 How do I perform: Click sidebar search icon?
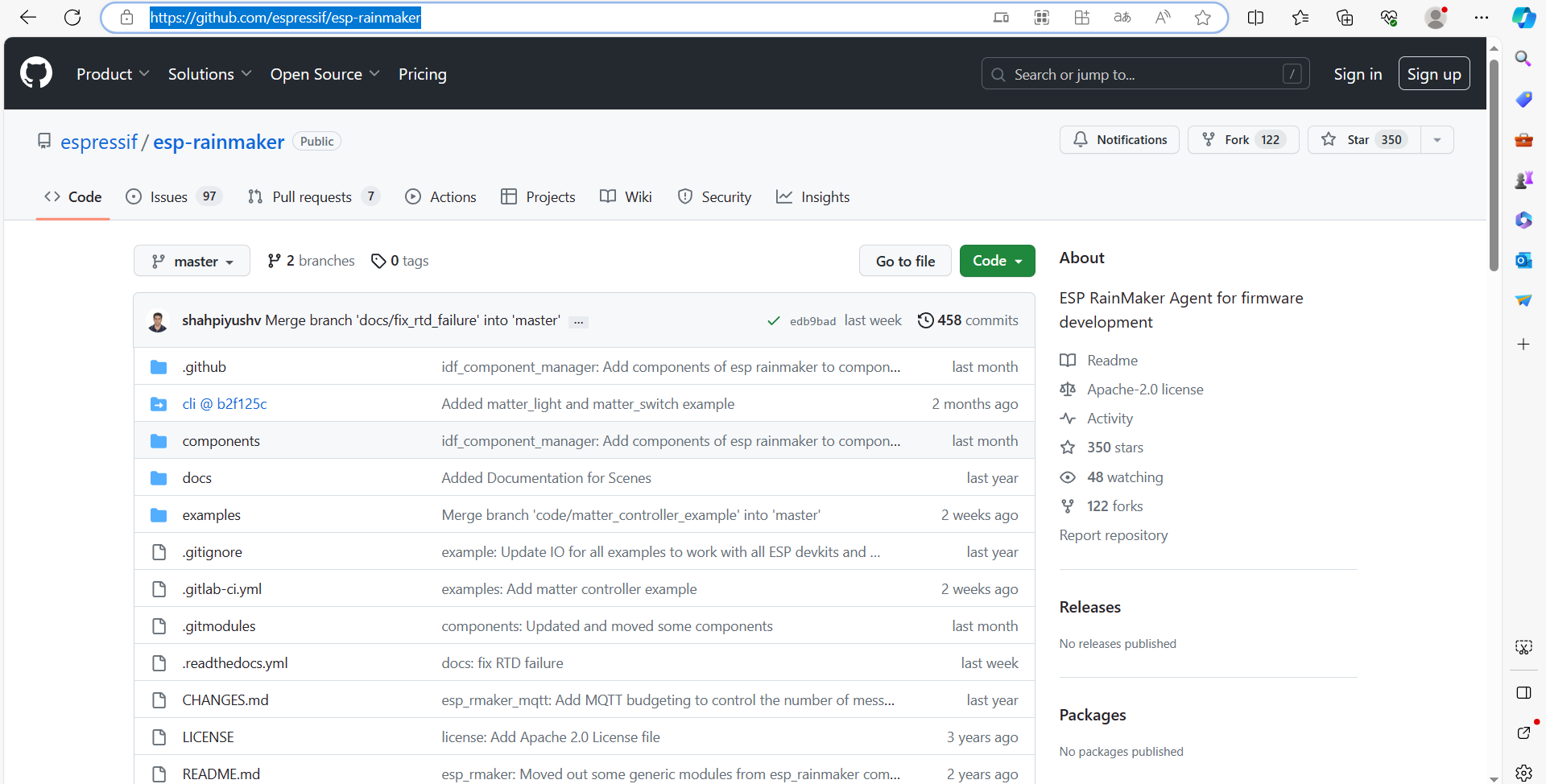pos(1523,59)
